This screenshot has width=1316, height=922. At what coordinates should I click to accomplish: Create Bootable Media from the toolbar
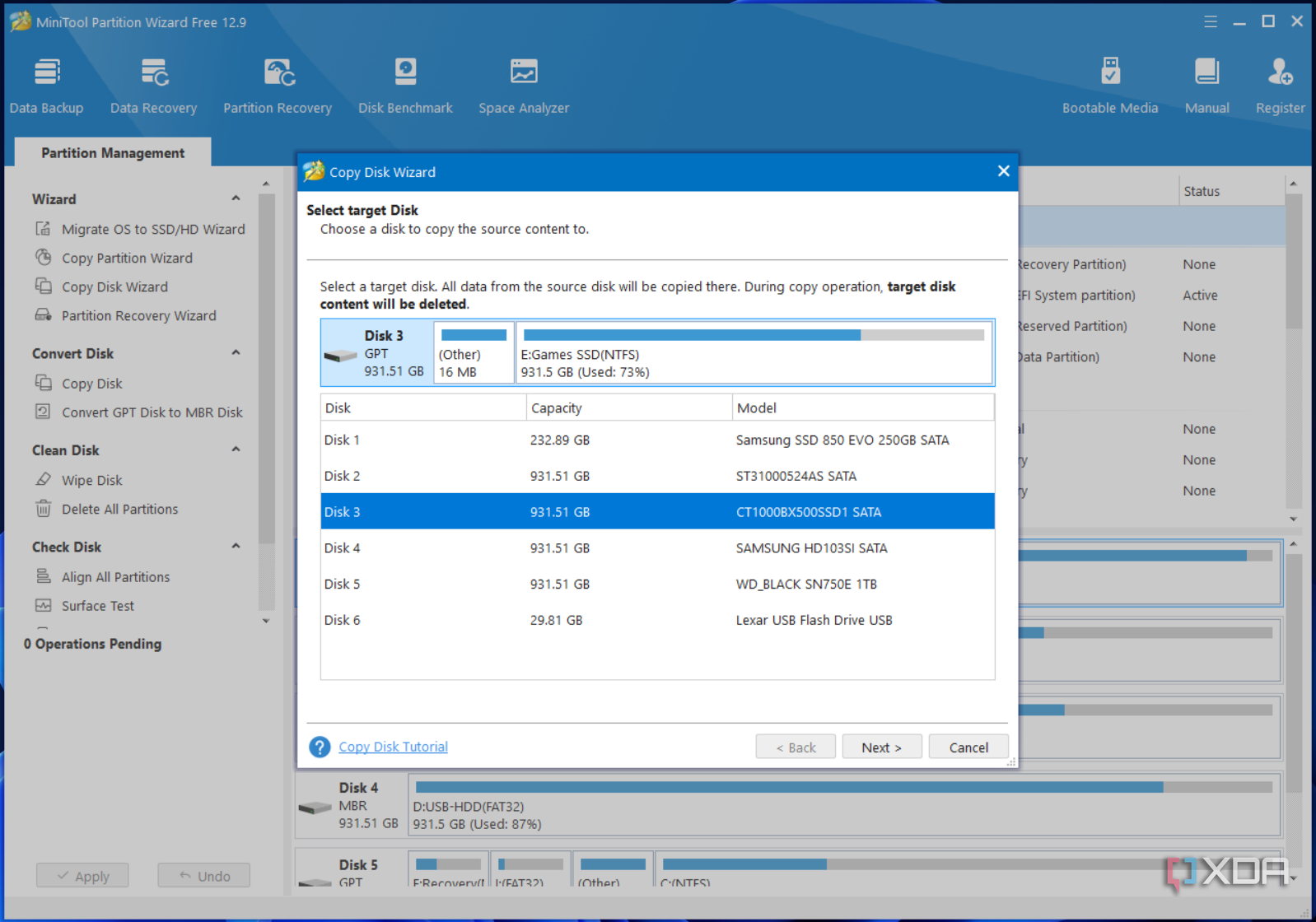pyautogui.click(x=1110, y=86)
